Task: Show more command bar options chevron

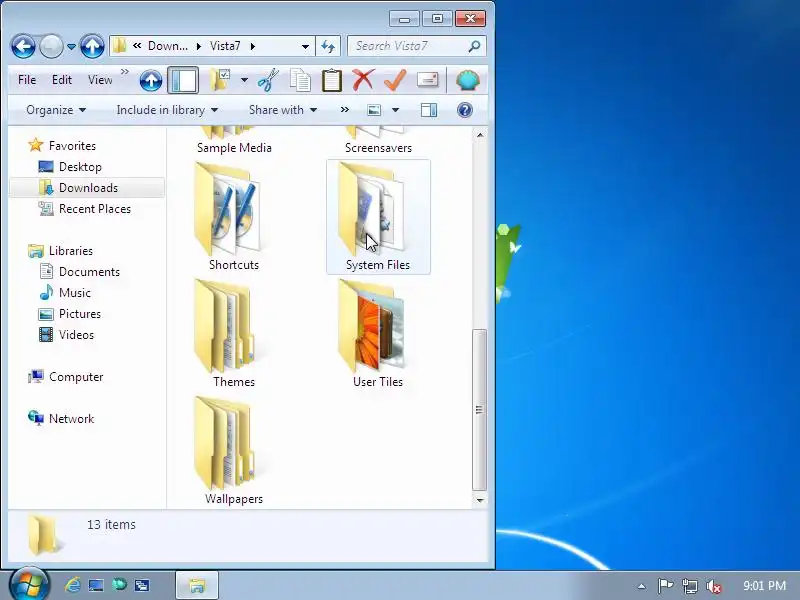Action: 345,110
